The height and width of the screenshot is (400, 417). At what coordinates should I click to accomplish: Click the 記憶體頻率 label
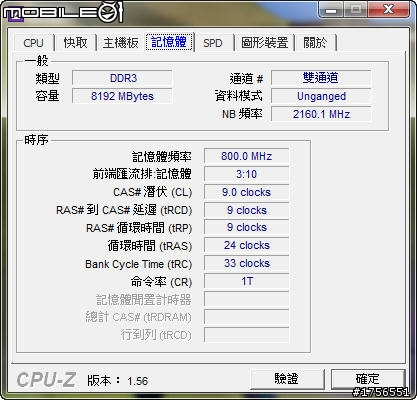pos(162,157)
